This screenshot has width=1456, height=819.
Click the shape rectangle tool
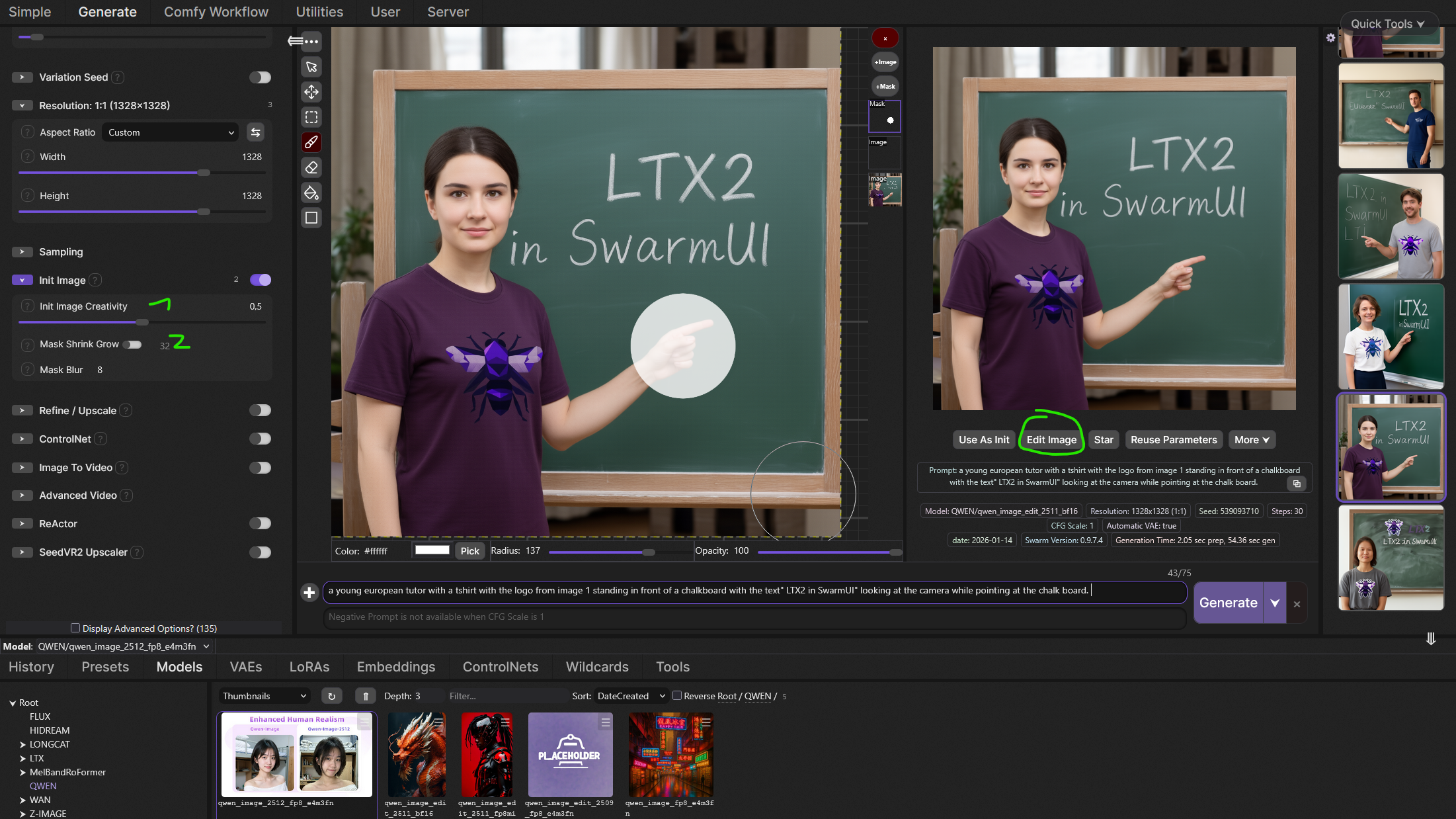(x=311, y=218)
